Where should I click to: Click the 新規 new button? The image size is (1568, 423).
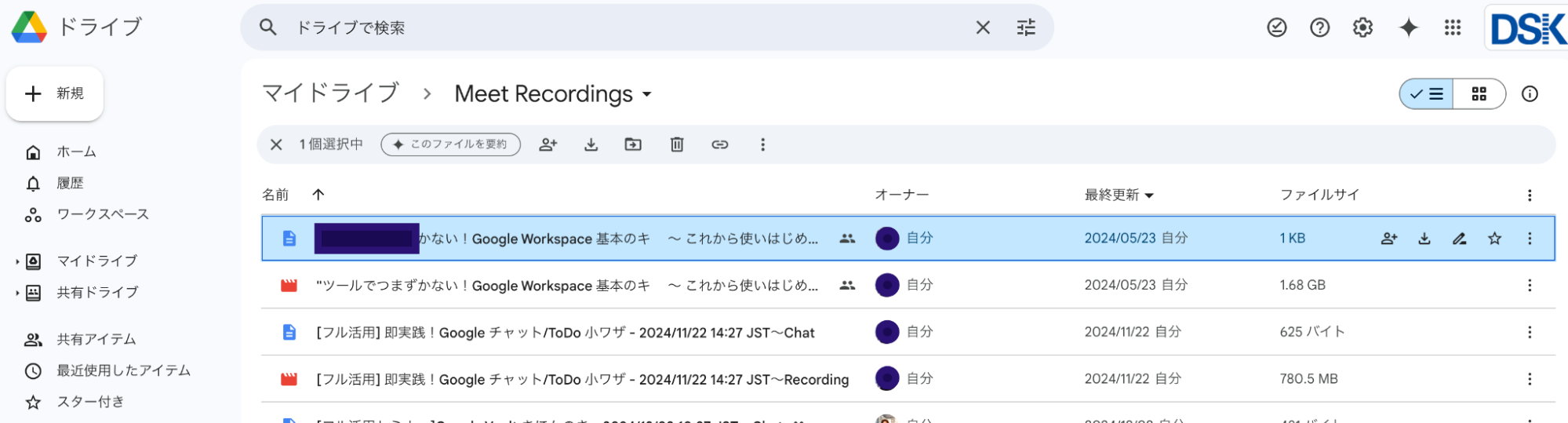[55, 93]
